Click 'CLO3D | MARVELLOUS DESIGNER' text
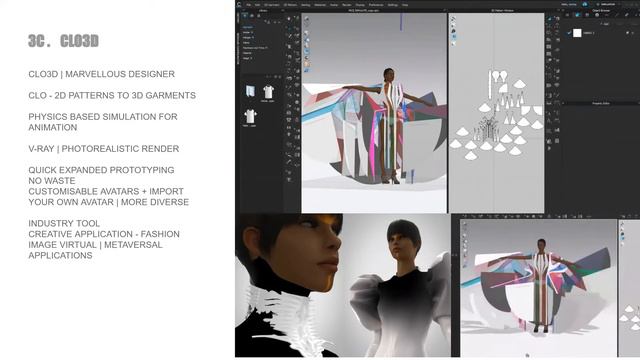Viewport: 640px width, 360px height. pos(102,74)
